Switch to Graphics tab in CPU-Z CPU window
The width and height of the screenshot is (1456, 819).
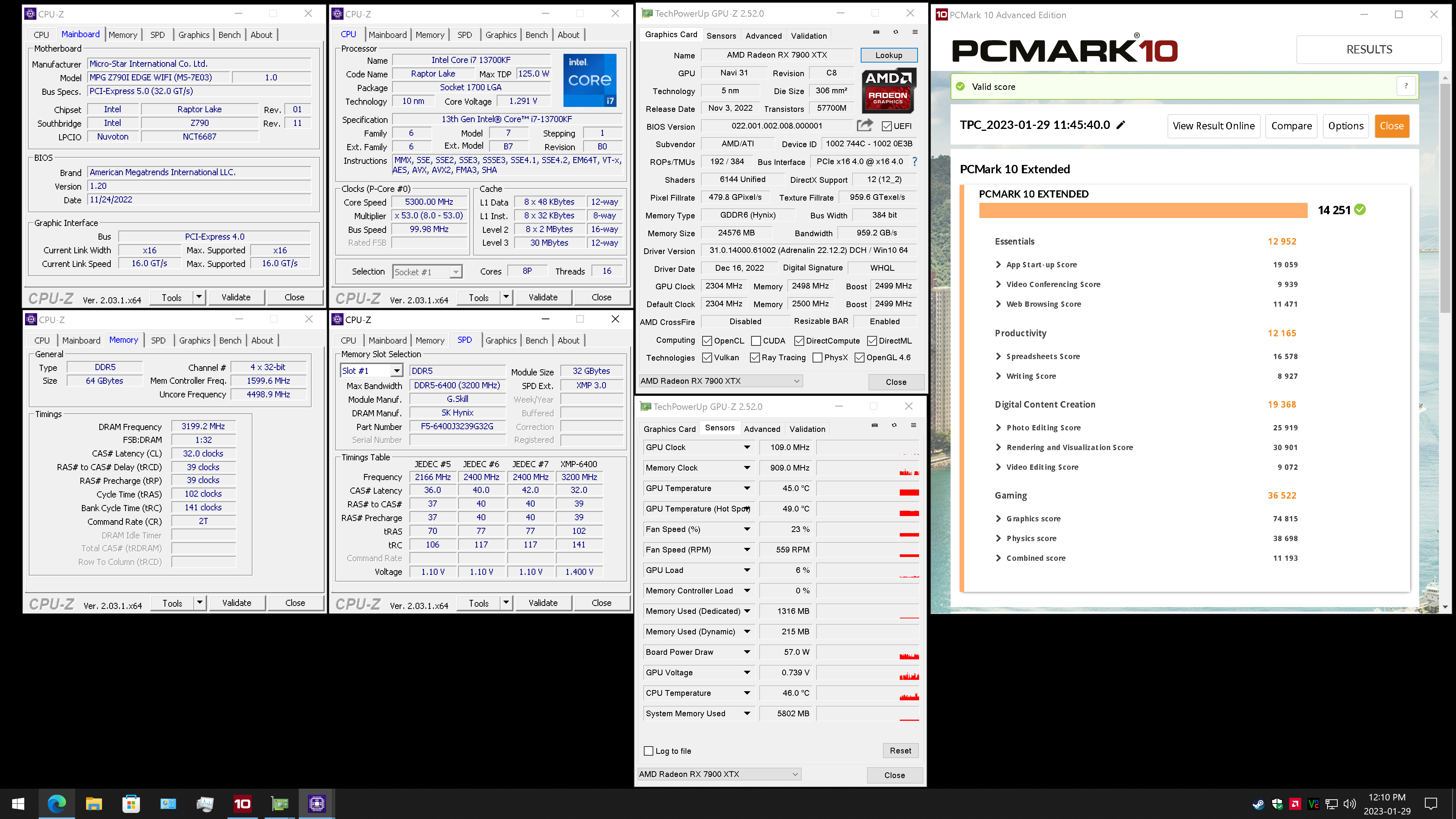coord(501,35)
